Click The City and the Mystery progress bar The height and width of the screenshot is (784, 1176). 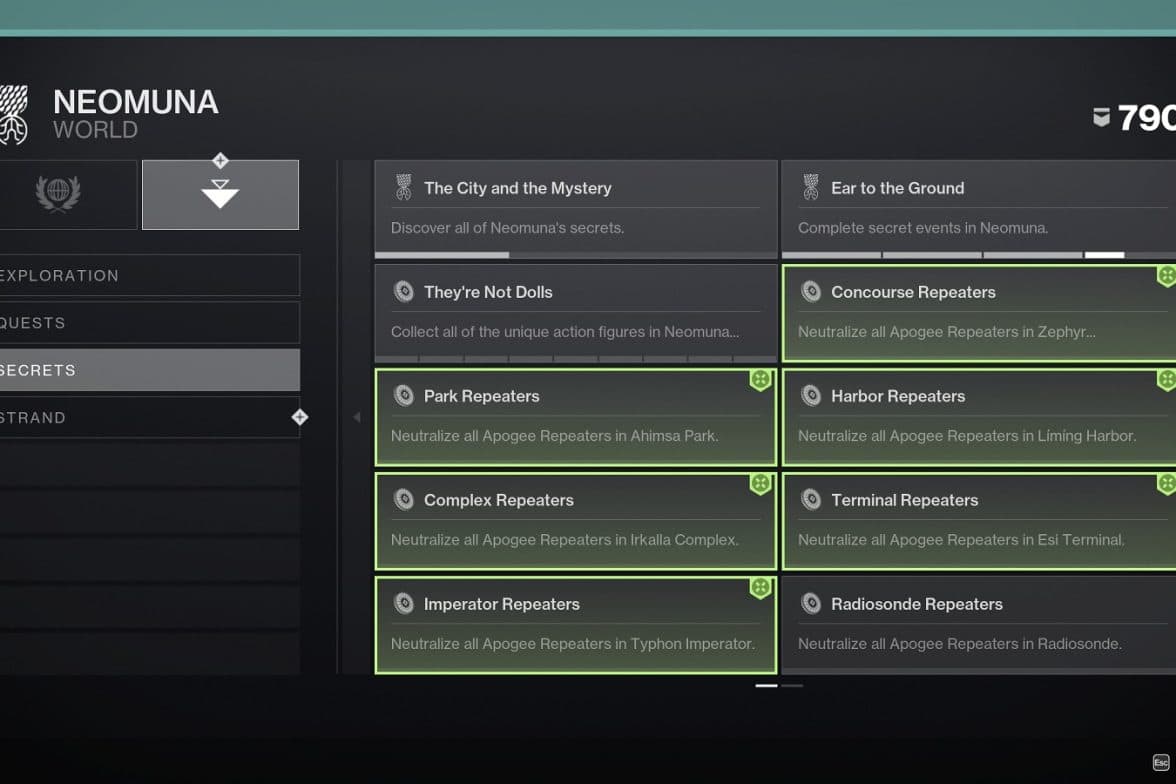click(576, 255)
